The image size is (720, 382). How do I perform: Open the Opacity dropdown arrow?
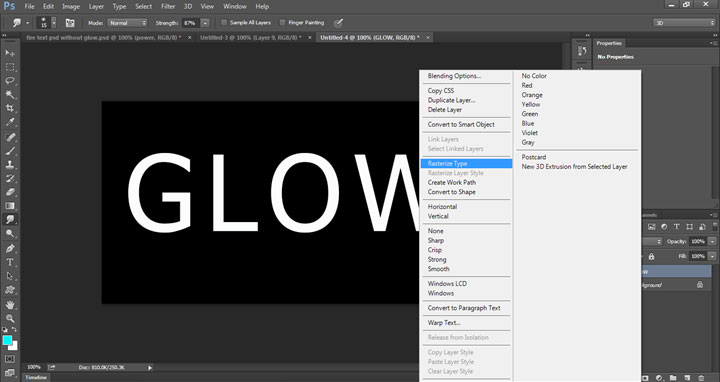tap(712, 242)
